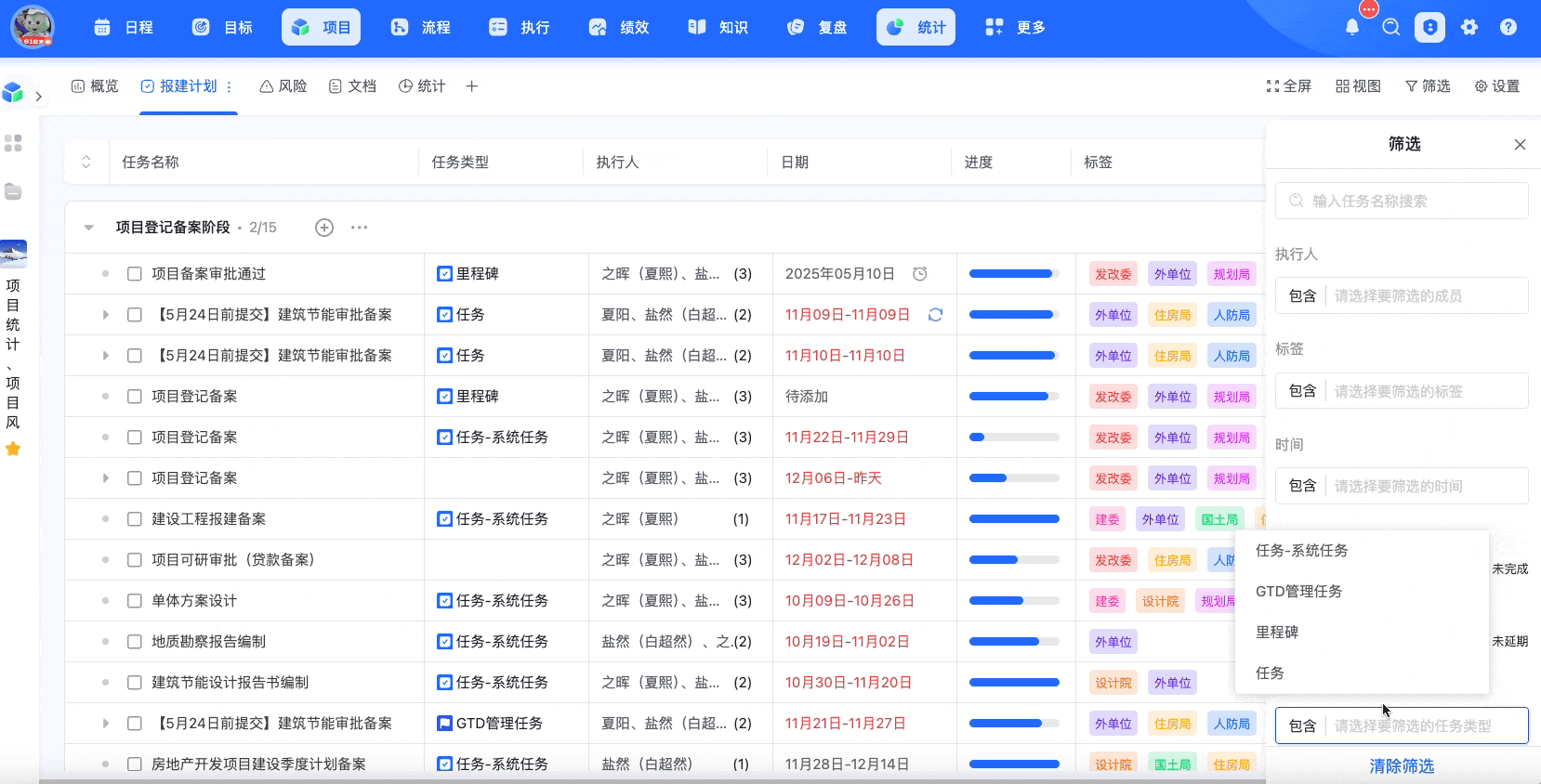Image resolution: width=1541 pixels, height=784 pixels.
Task: Open the notification bell icon
Action: pos(1352,27)
